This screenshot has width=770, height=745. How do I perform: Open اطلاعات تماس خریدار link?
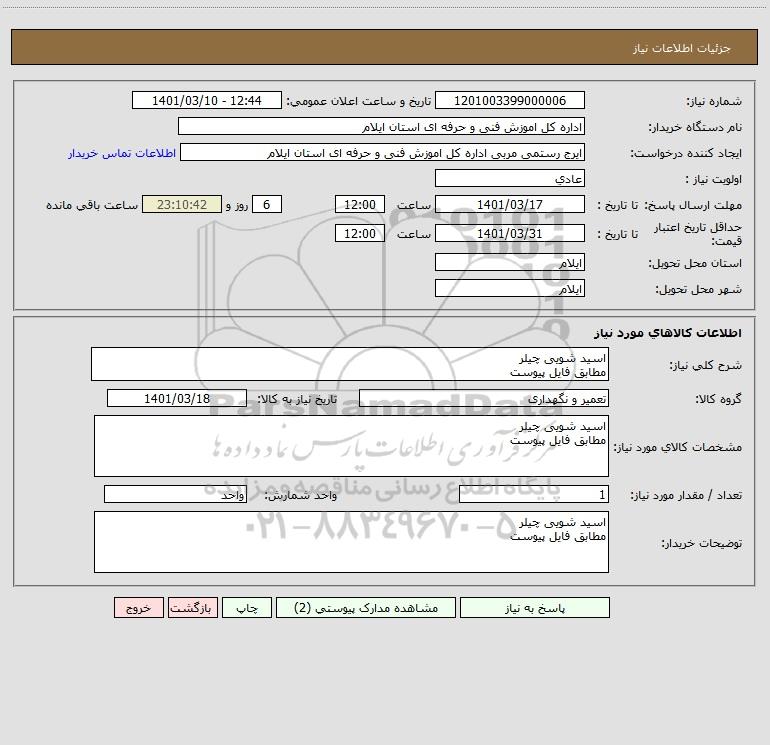coord(122,153)
